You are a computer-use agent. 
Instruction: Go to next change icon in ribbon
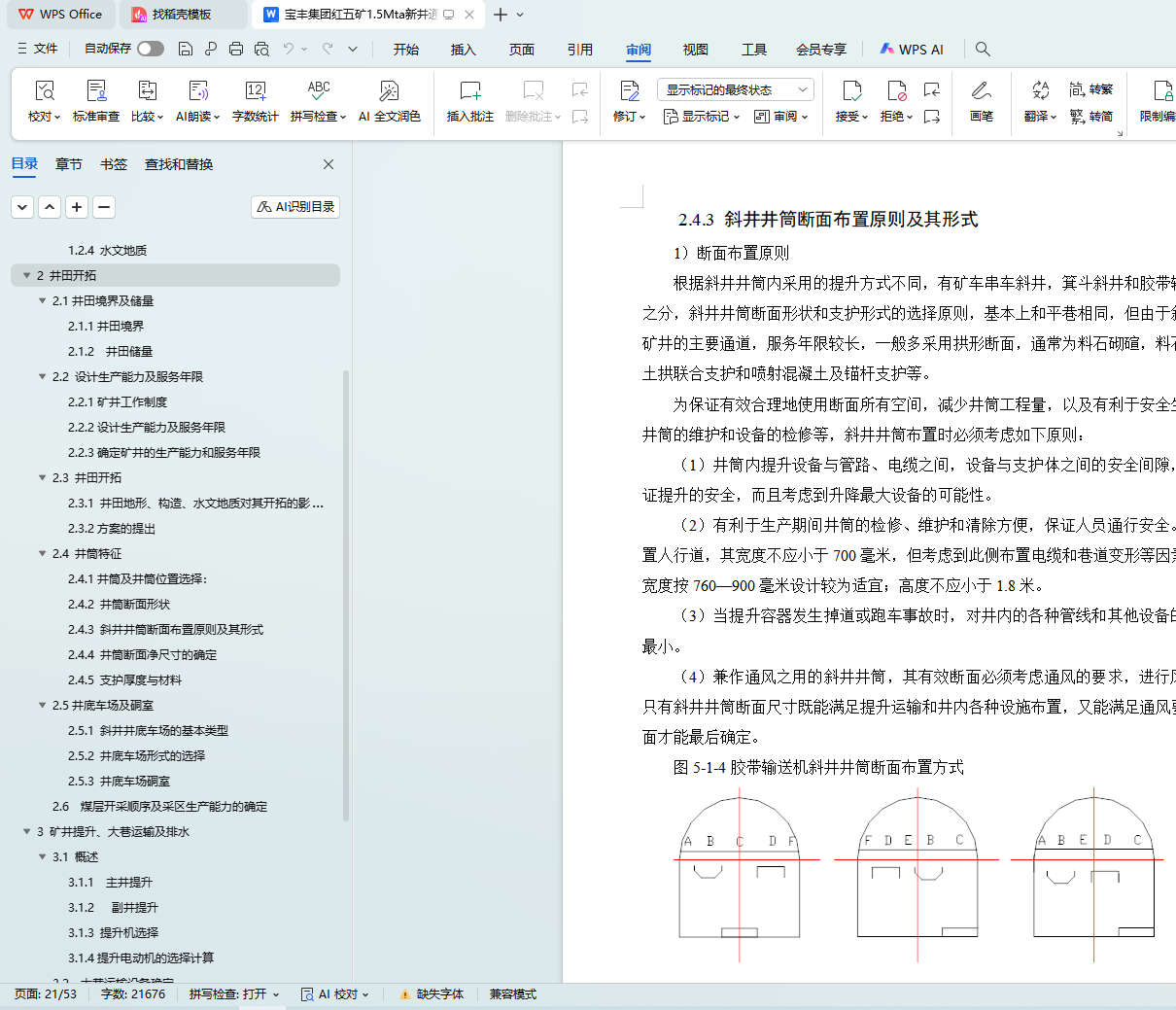[932, 117]
